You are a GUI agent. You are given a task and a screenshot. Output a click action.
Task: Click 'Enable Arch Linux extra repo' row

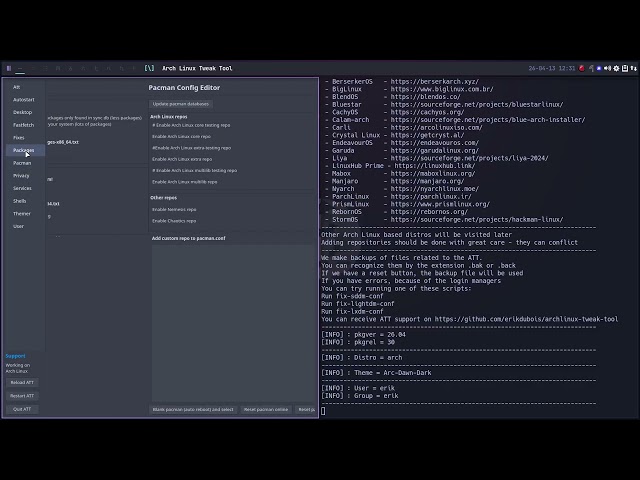pos(182,159)
